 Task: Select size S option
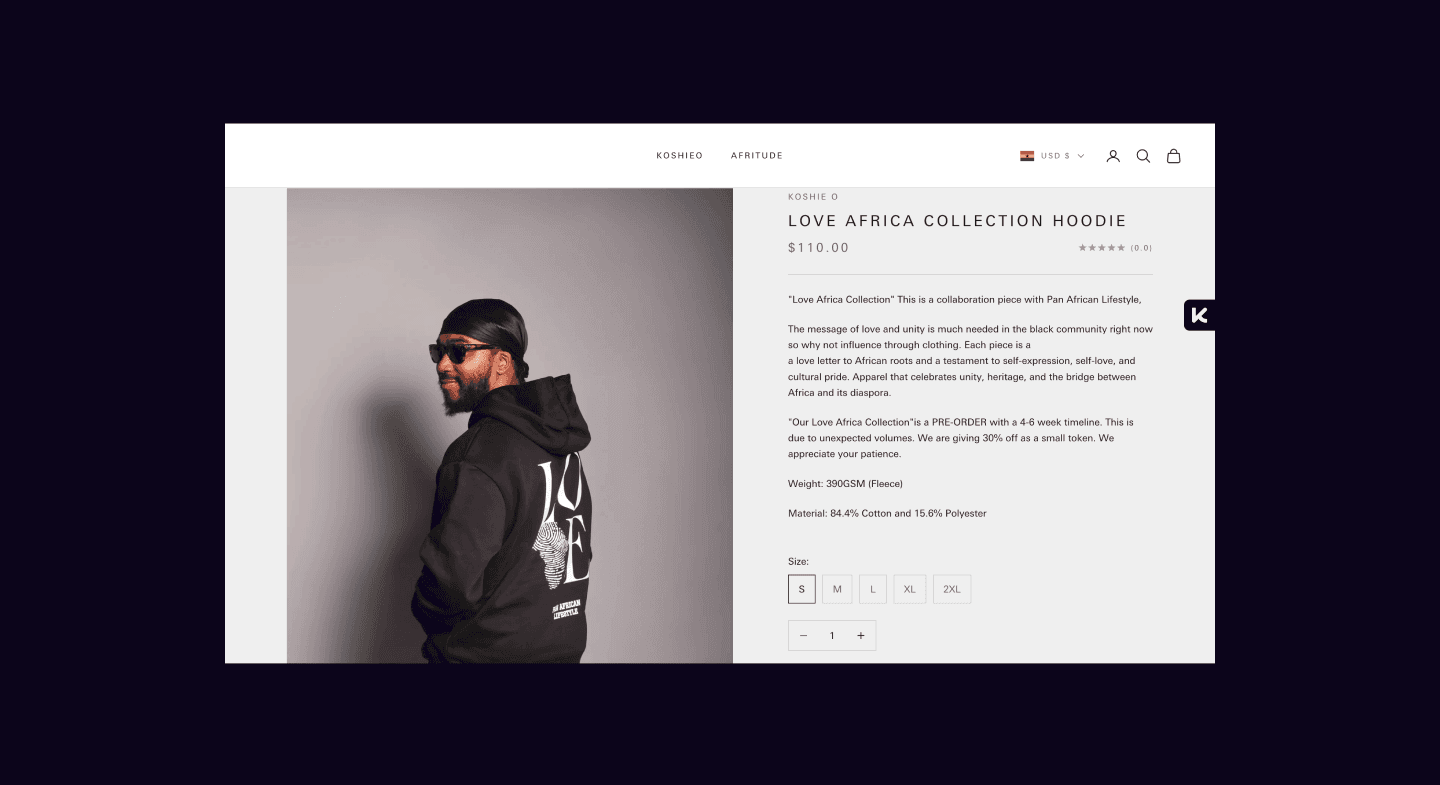pos(802,589)
